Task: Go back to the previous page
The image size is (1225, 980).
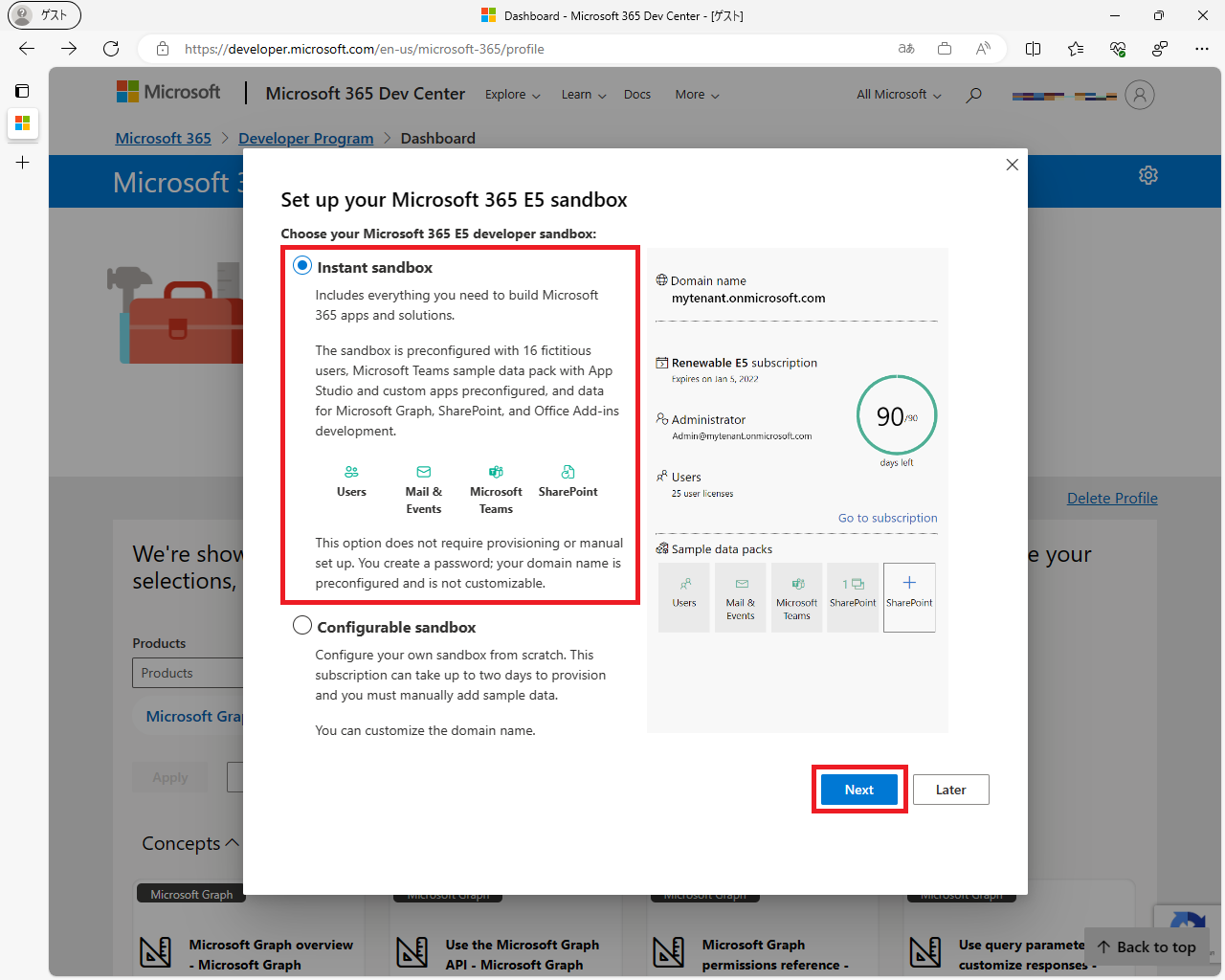Action: (27, 49)
